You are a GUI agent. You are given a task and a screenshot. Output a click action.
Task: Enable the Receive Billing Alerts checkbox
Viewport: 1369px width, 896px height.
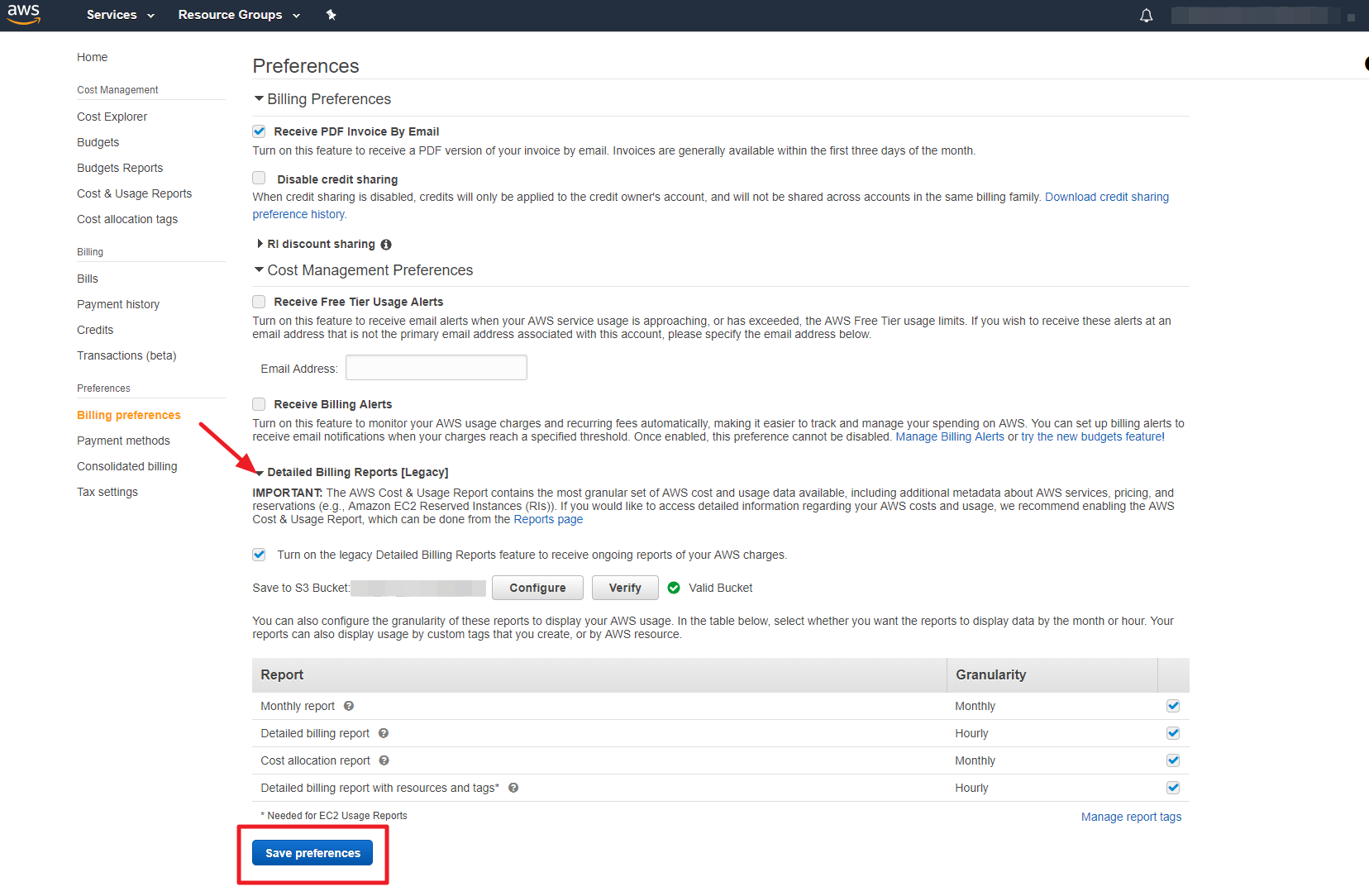[260, 404]
